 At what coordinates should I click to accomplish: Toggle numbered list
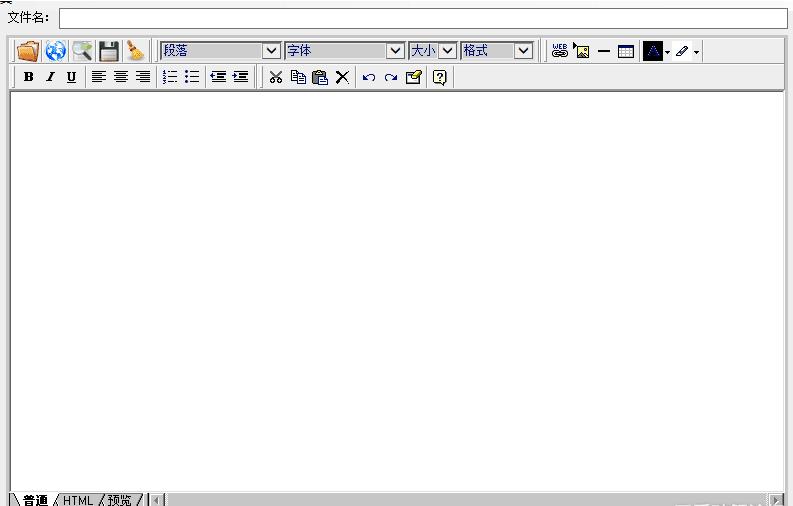[170, 77]
